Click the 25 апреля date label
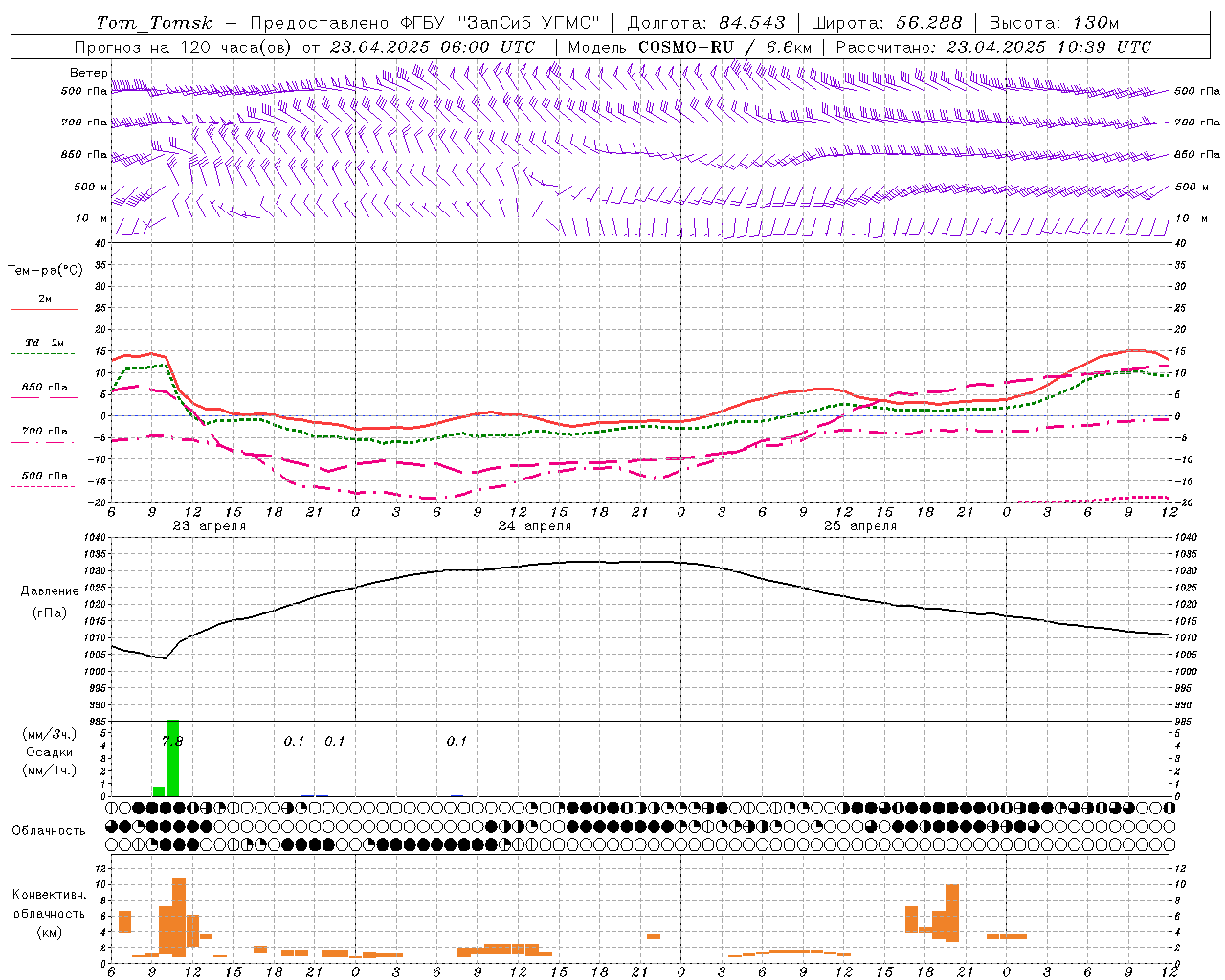Image resolution: width=1225 pixels, height=980 pixels. [x=859, y=526]
